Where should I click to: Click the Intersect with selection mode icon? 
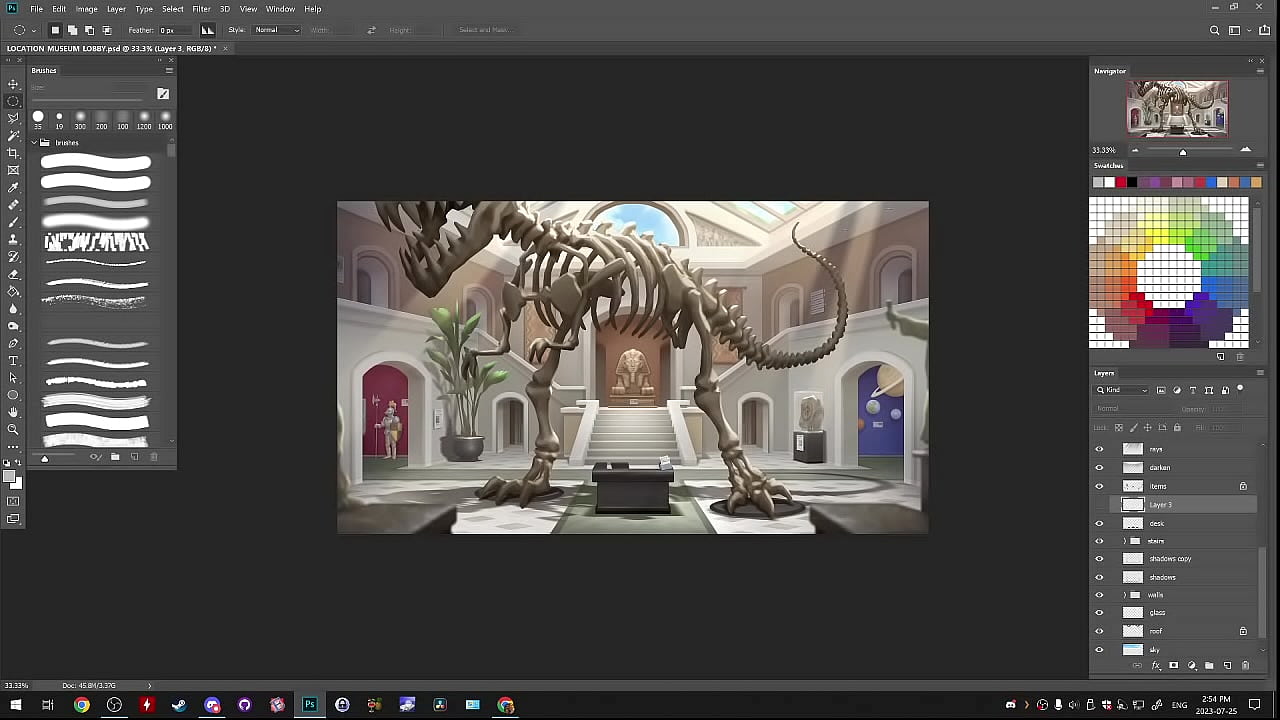coord(107,30)
